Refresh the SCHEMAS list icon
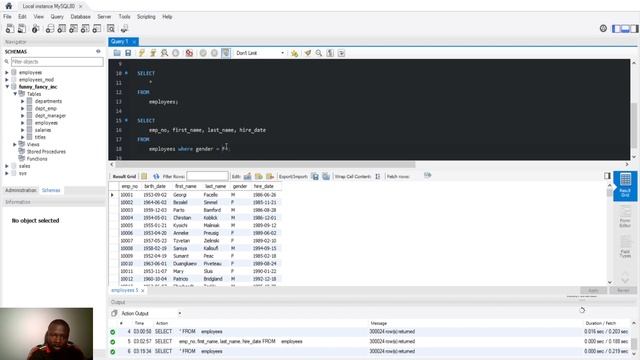 click(x=98, y=51)
